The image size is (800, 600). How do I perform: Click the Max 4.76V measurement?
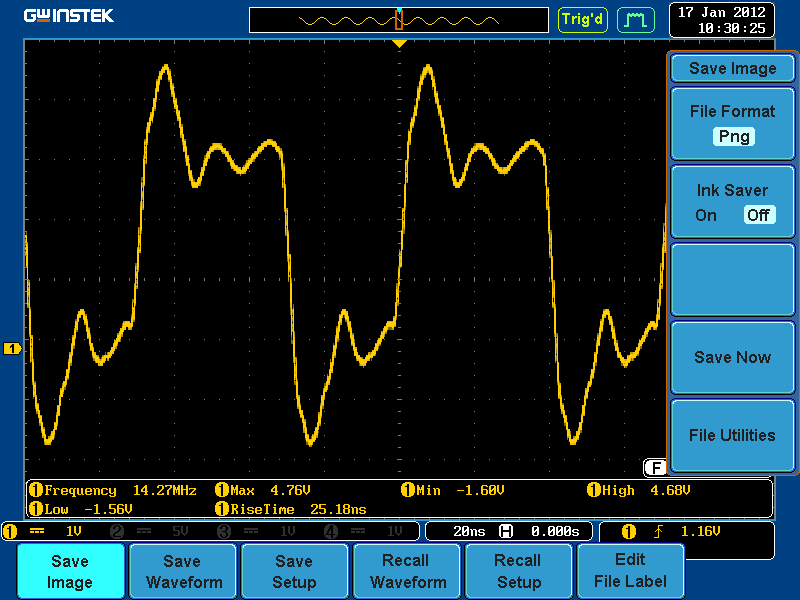pos(262,490)
